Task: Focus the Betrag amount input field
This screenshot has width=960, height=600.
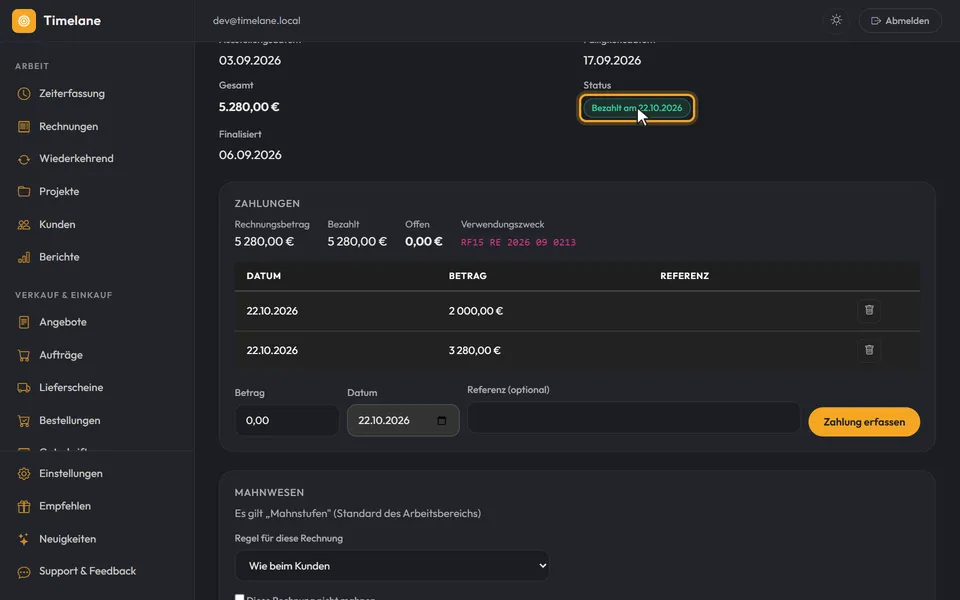Action: point(287,421)
